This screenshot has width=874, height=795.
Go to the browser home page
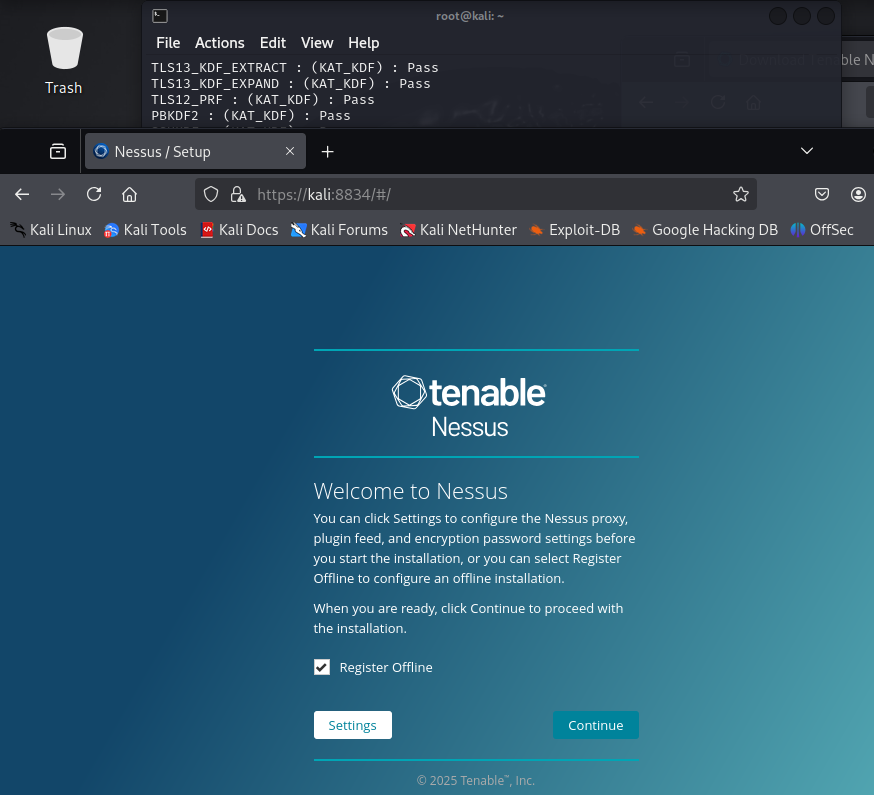click(129, 195)
